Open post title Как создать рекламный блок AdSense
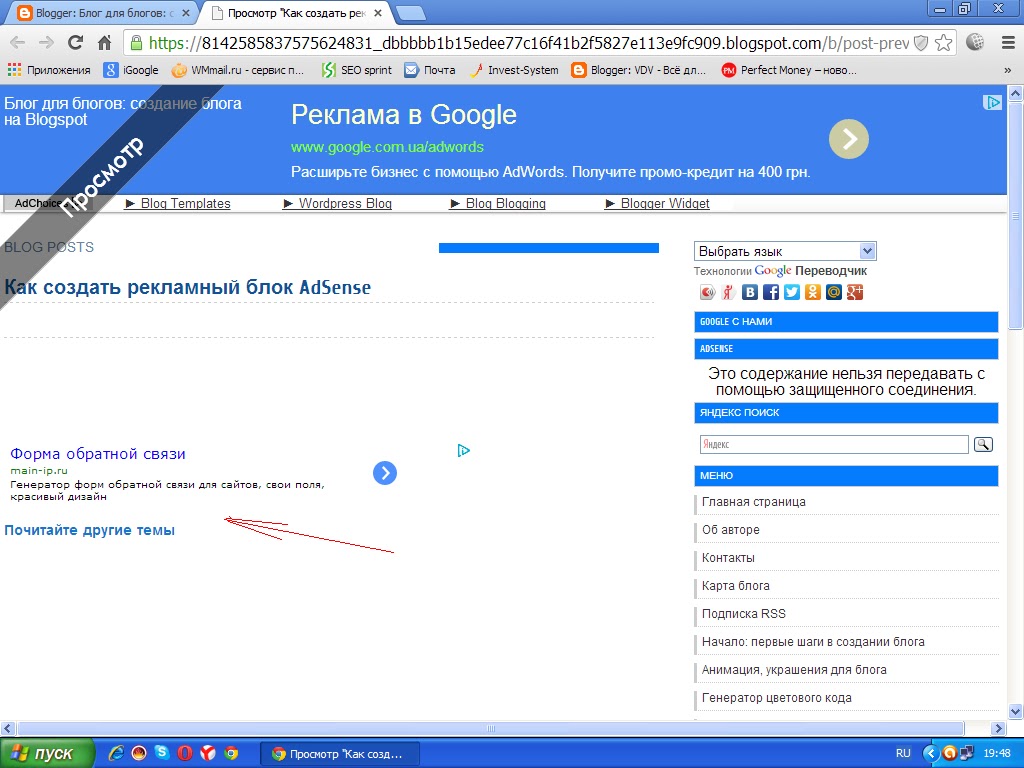The image size is (1024, 768). point(187,287)
